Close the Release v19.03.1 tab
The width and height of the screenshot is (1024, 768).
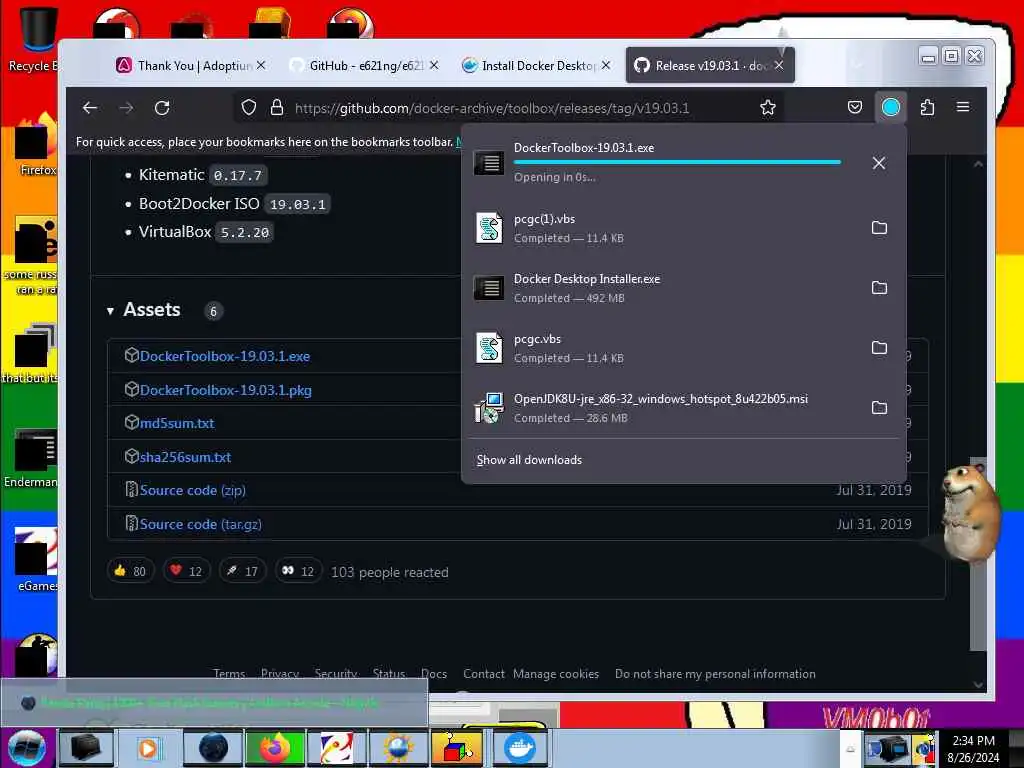coord(779,65)
